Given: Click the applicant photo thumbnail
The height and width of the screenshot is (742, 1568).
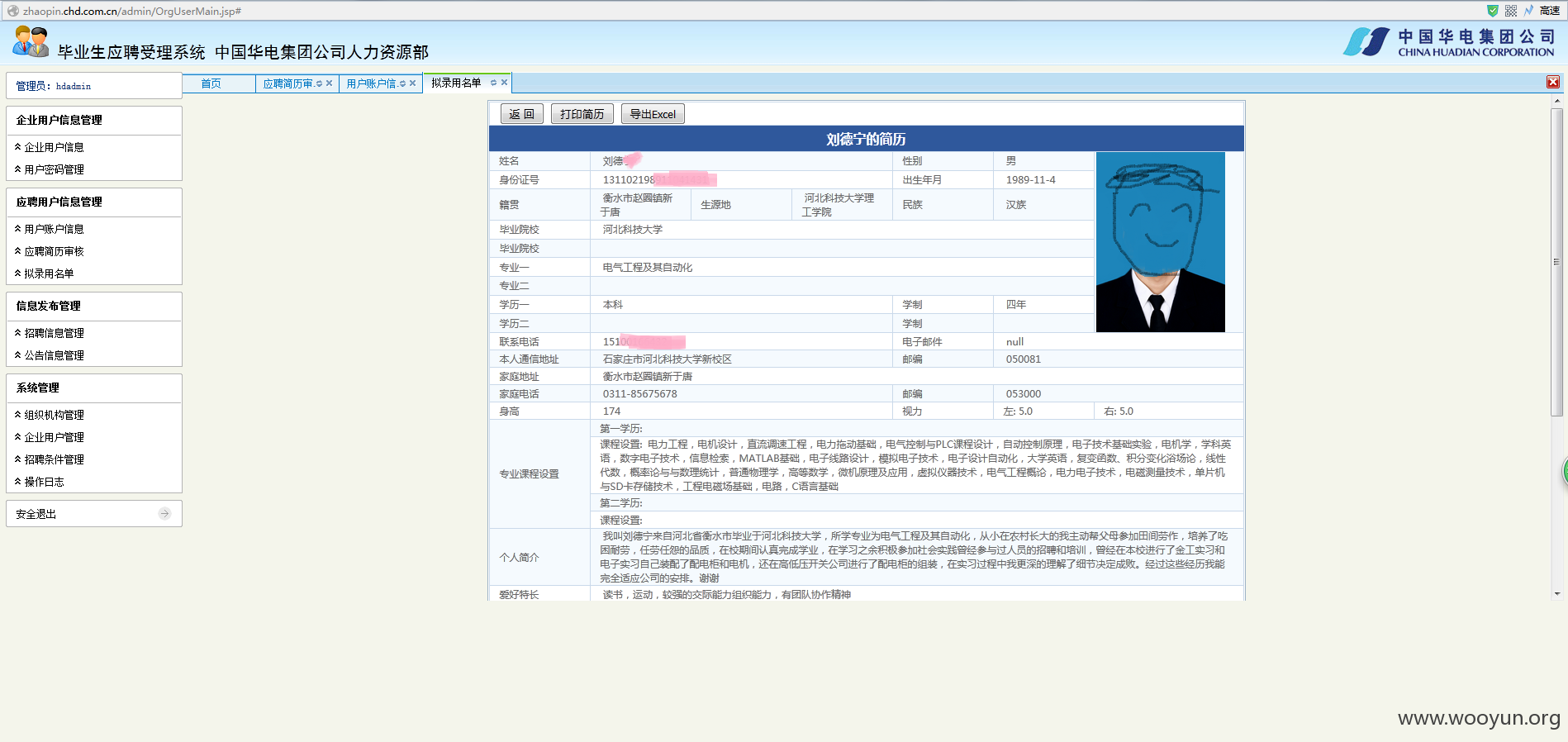Looking at the screenshot, I should 1160,242.
